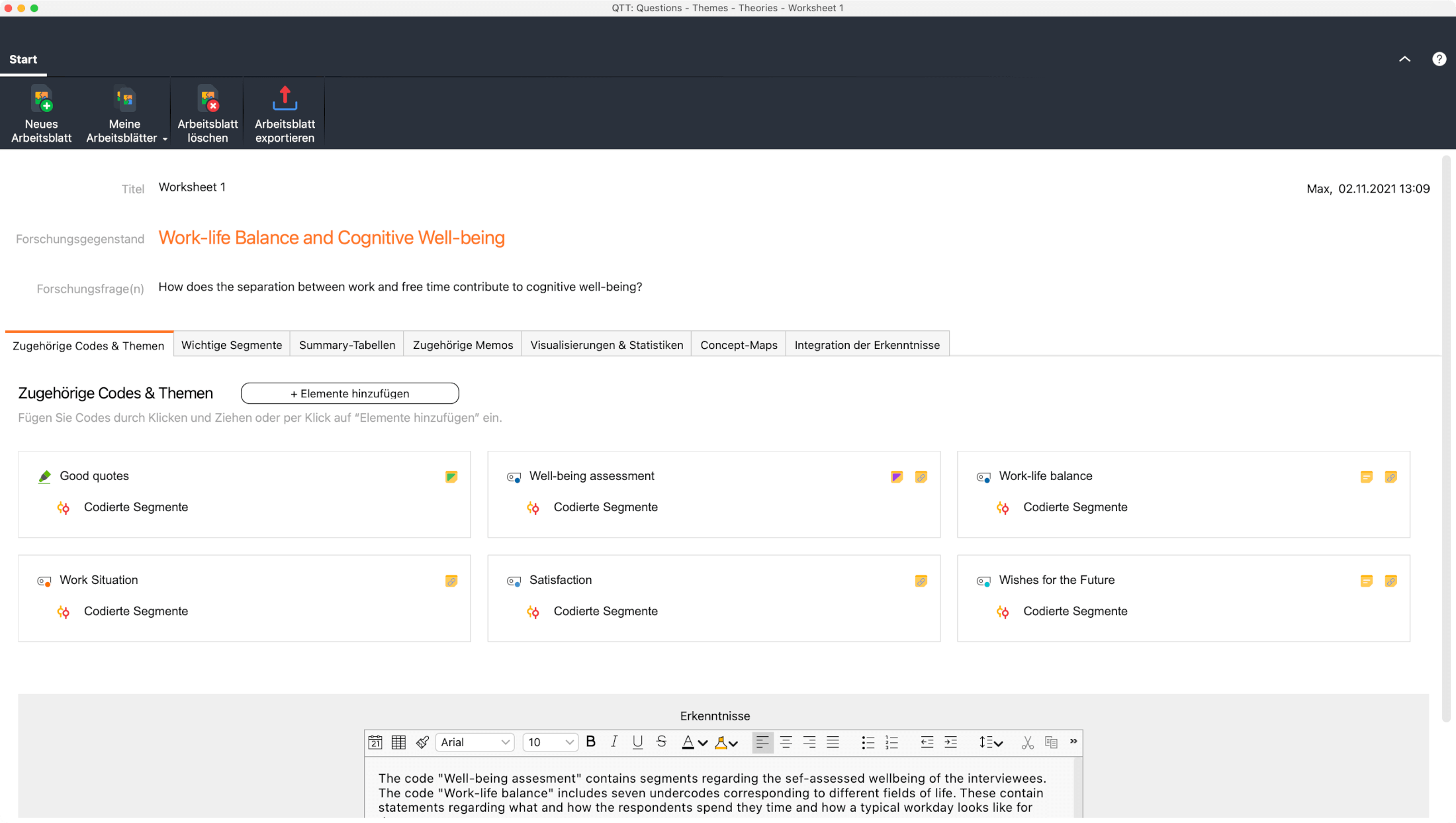Open yellow memo on Wishes for the Future
The height and width of the screenshot is (823, 1456).
tap(1366, 581)
